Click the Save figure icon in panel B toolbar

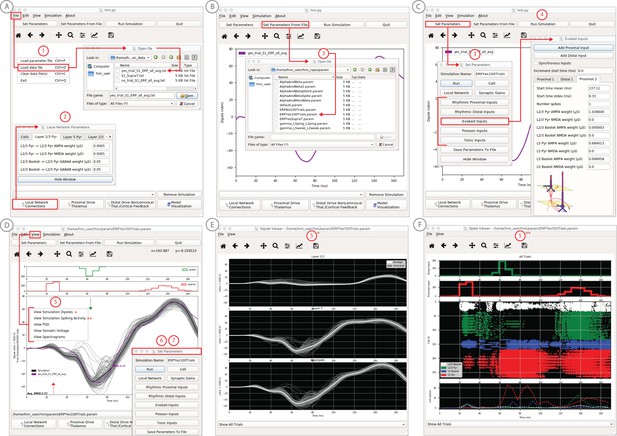[x=317, y=36]
